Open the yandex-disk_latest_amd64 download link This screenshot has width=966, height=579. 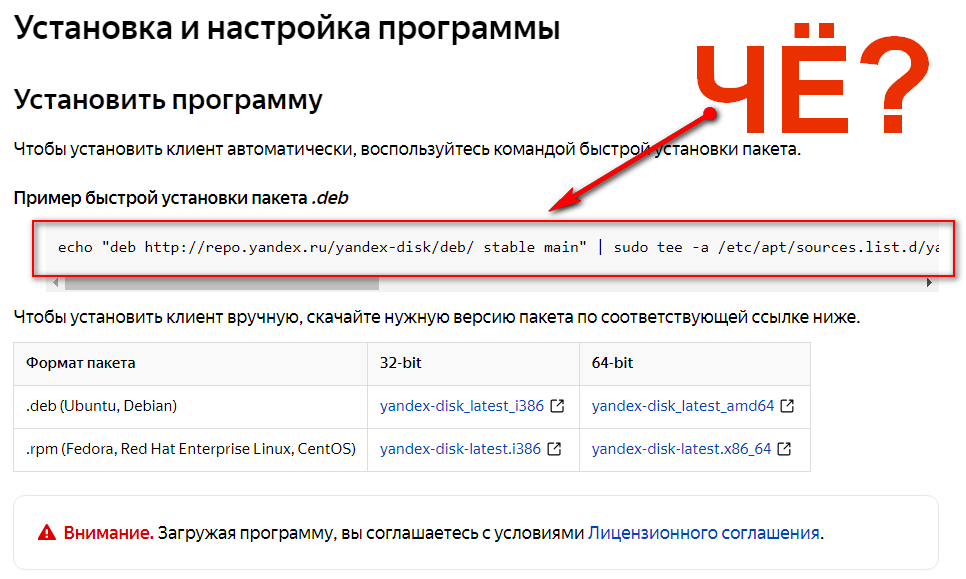click(681, 406)
